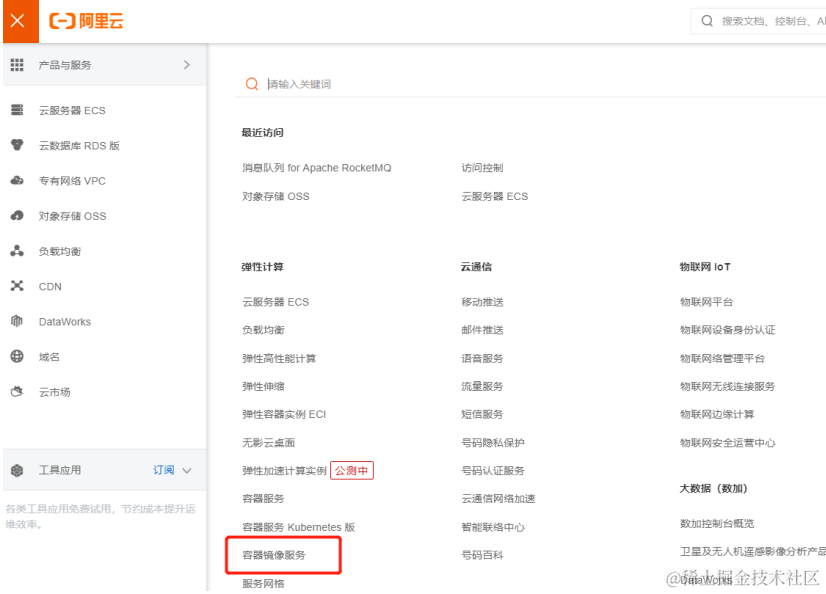
Task: Open 语音服务 product
Action: (482, 359)
